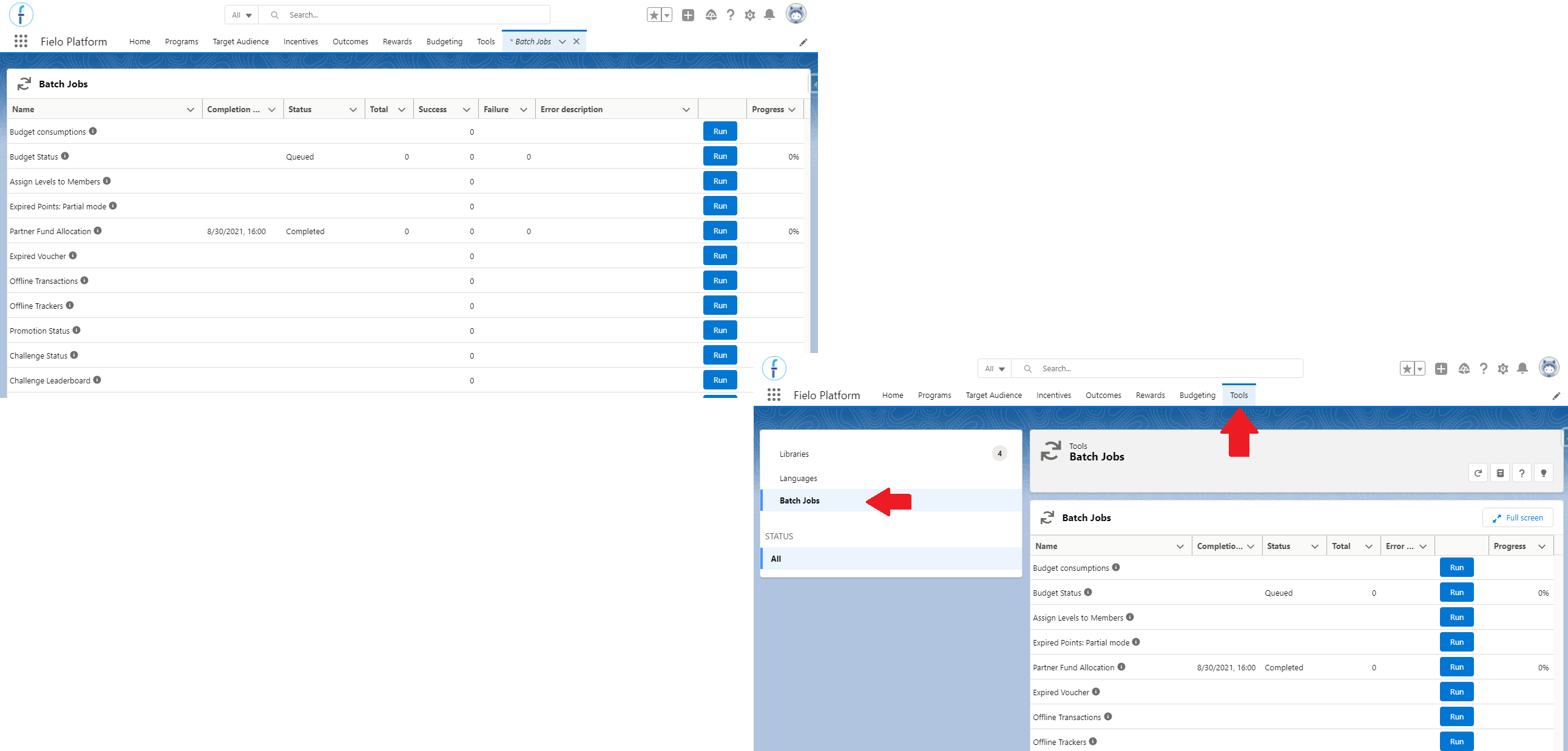Close the Batch Jobs workspace tab
The width and height of the screenshot is (1568, 751).
pyautogui.click(x=576, y=41)
